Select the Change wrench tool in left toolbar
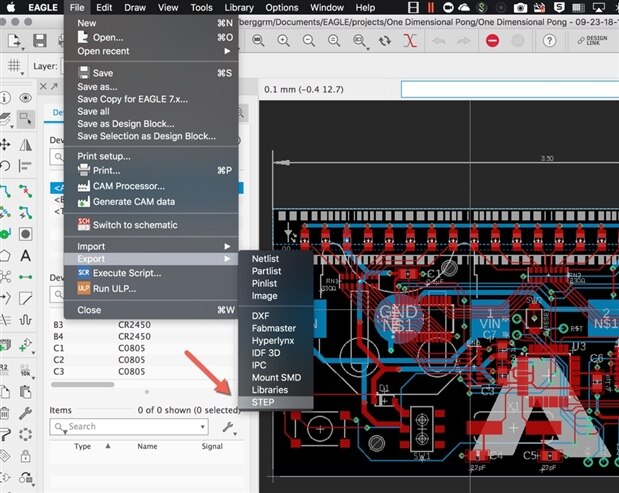619x493 pixels. (x=26, y=413)
